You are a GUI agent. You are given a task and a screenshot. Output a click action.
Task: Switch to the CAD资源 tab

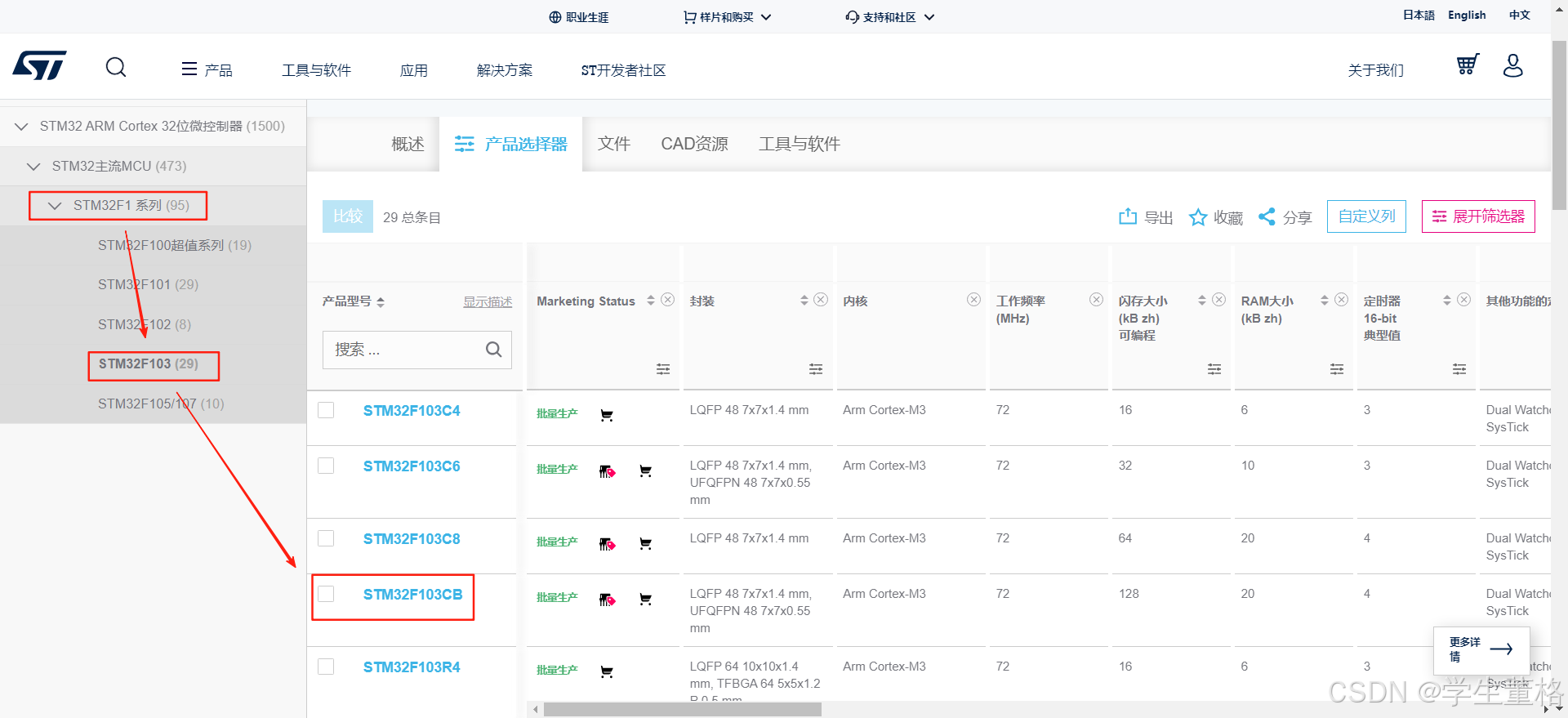[694, 144]
